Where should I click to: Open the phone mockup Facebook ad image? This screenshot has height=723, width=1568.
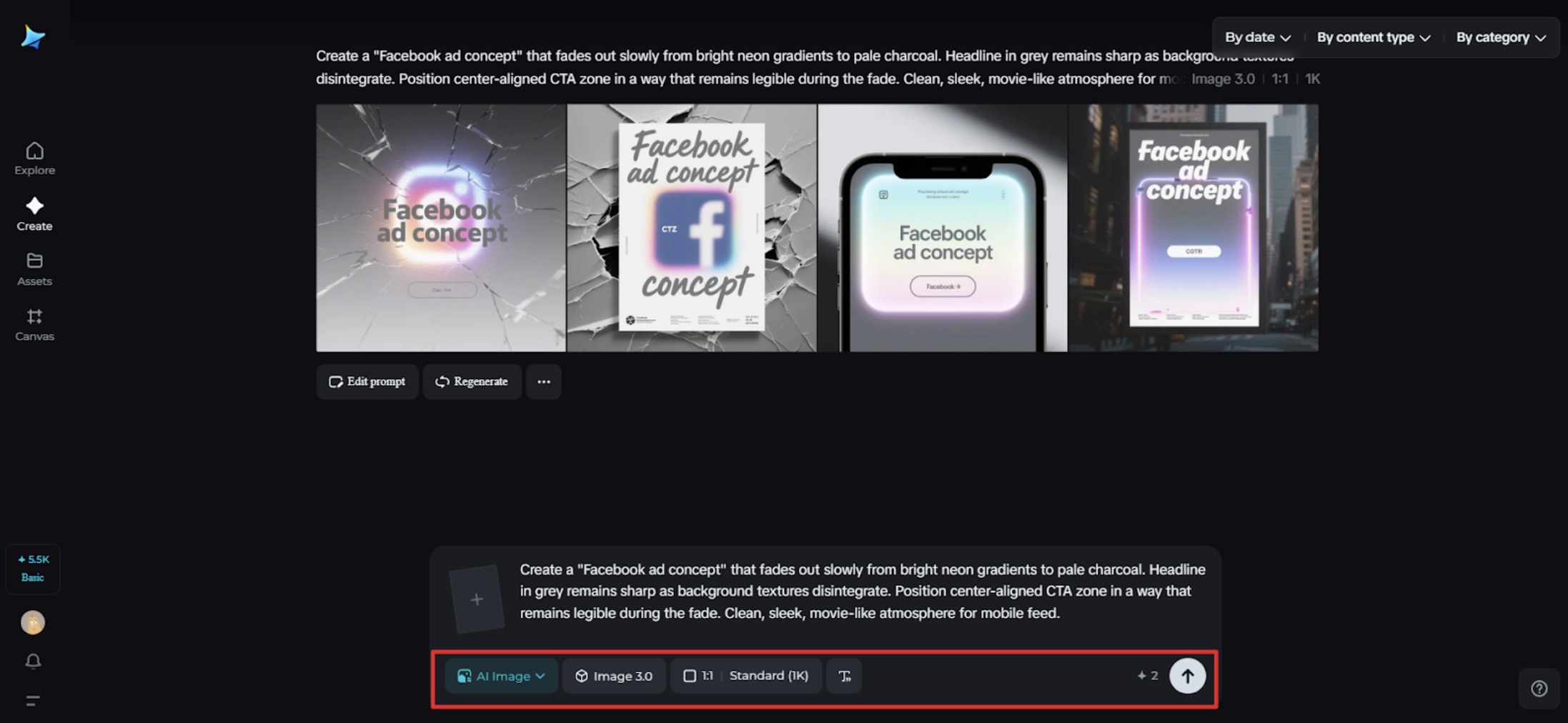[943, 228]
